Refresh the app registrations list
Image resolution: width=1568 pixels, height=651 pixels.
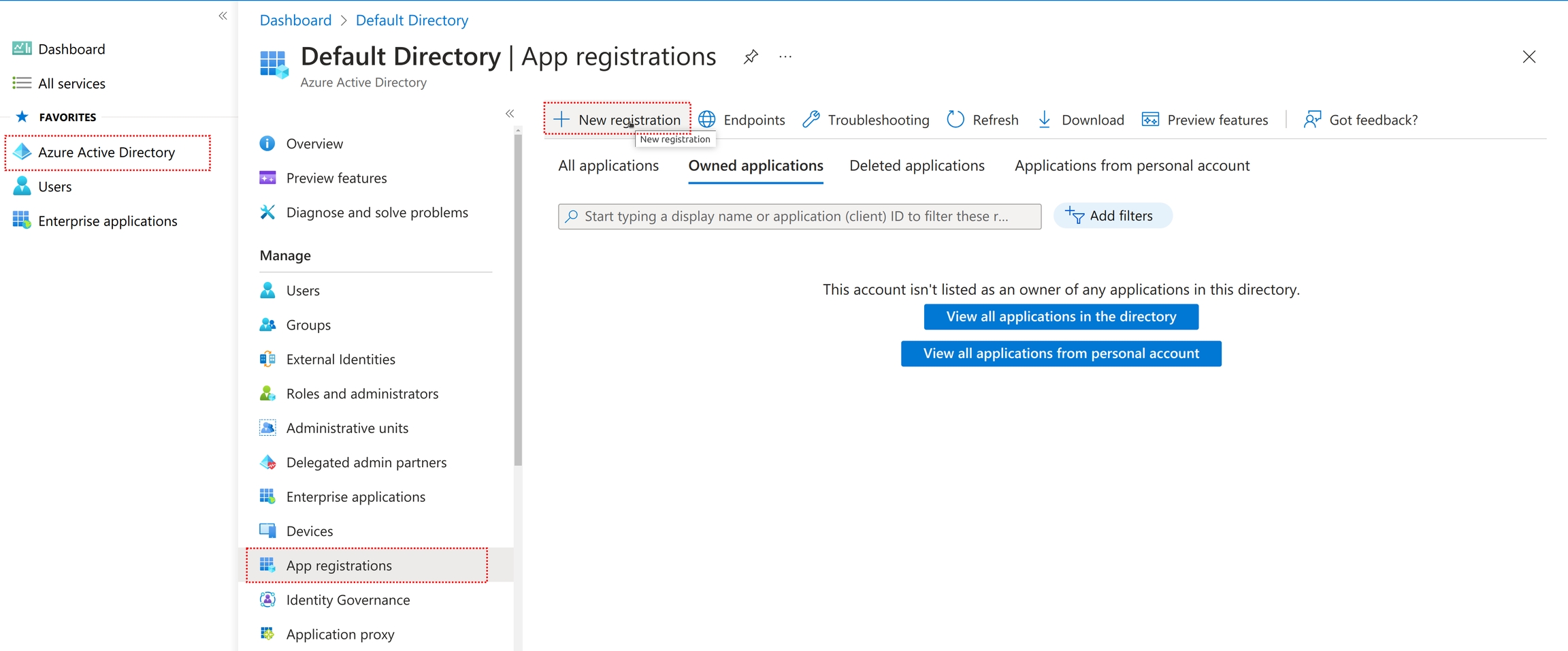click(x=983, y=120)
